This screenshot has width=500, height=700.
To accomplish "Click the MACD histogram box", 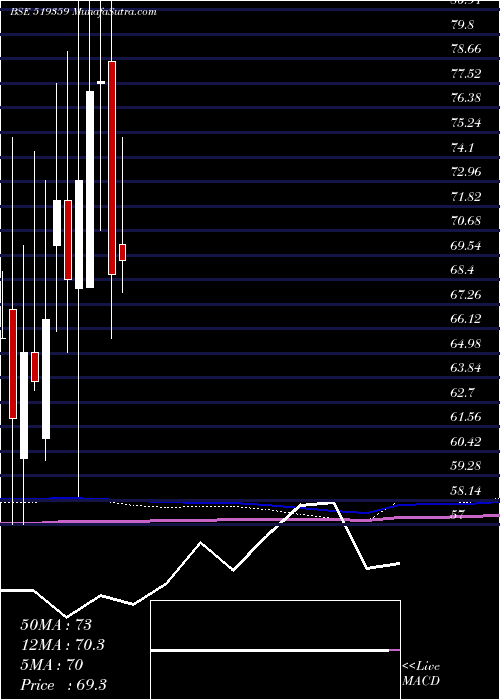I will coord(276,650).
